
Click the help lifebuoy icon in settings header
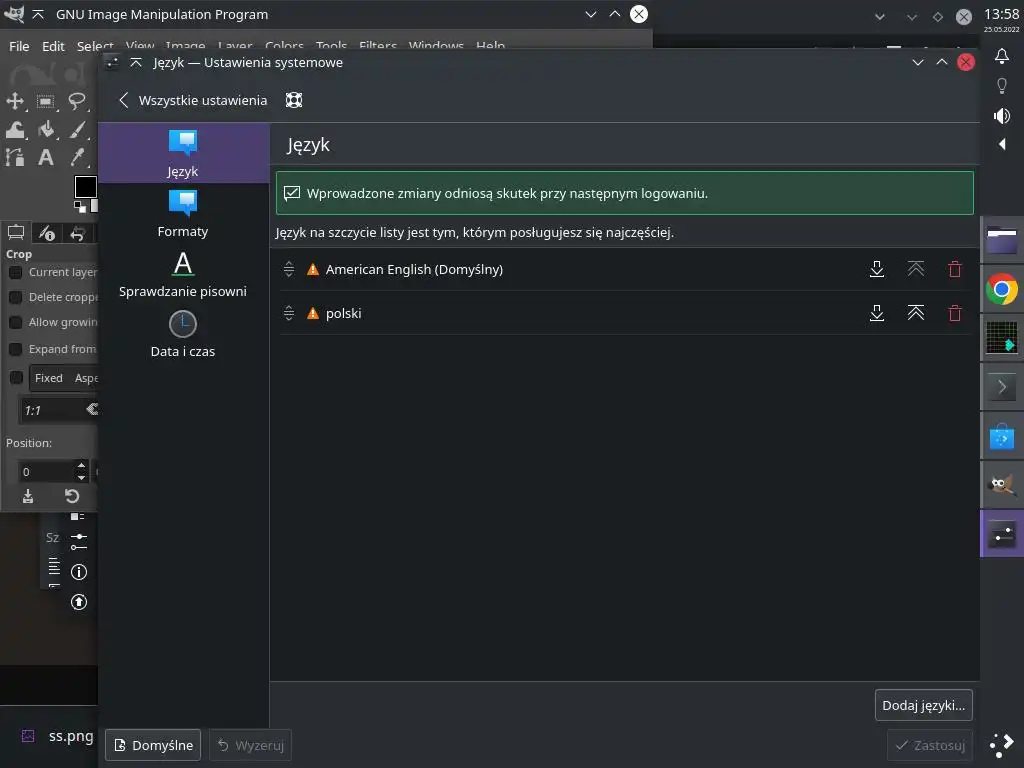[x=294, y=100]
